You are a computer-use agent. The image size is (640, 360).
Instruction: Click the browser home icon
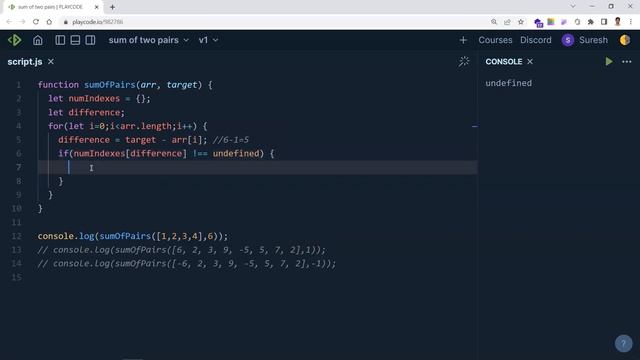coord(49,22)
